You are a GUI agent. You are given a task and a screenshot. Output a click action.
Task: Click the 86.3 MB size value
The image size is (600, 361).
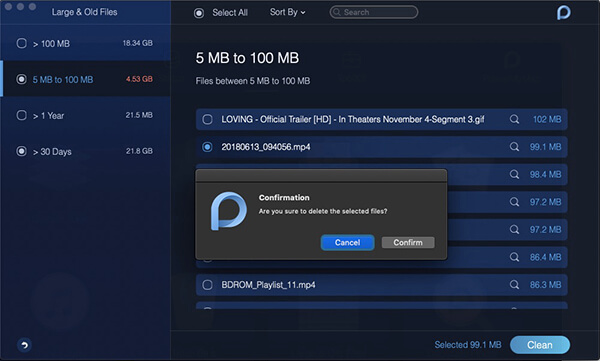tap(545, 285)
